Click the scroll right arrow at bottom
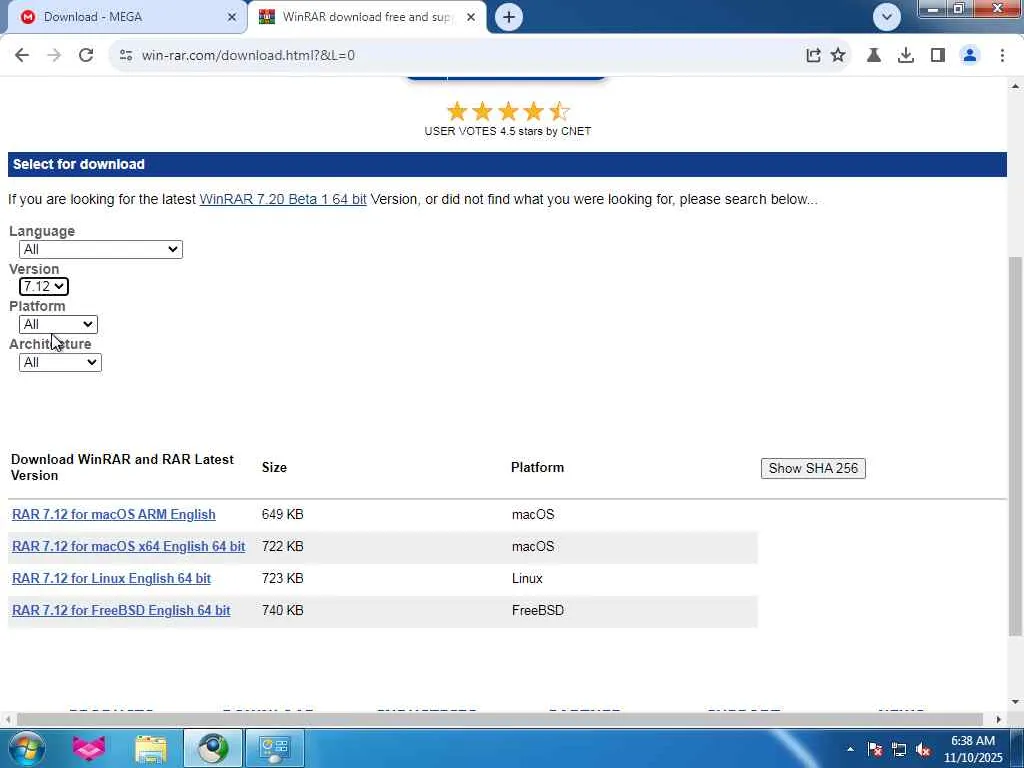Image resolution: width=1024 pixels, height=768 pixels. point(999,720)
